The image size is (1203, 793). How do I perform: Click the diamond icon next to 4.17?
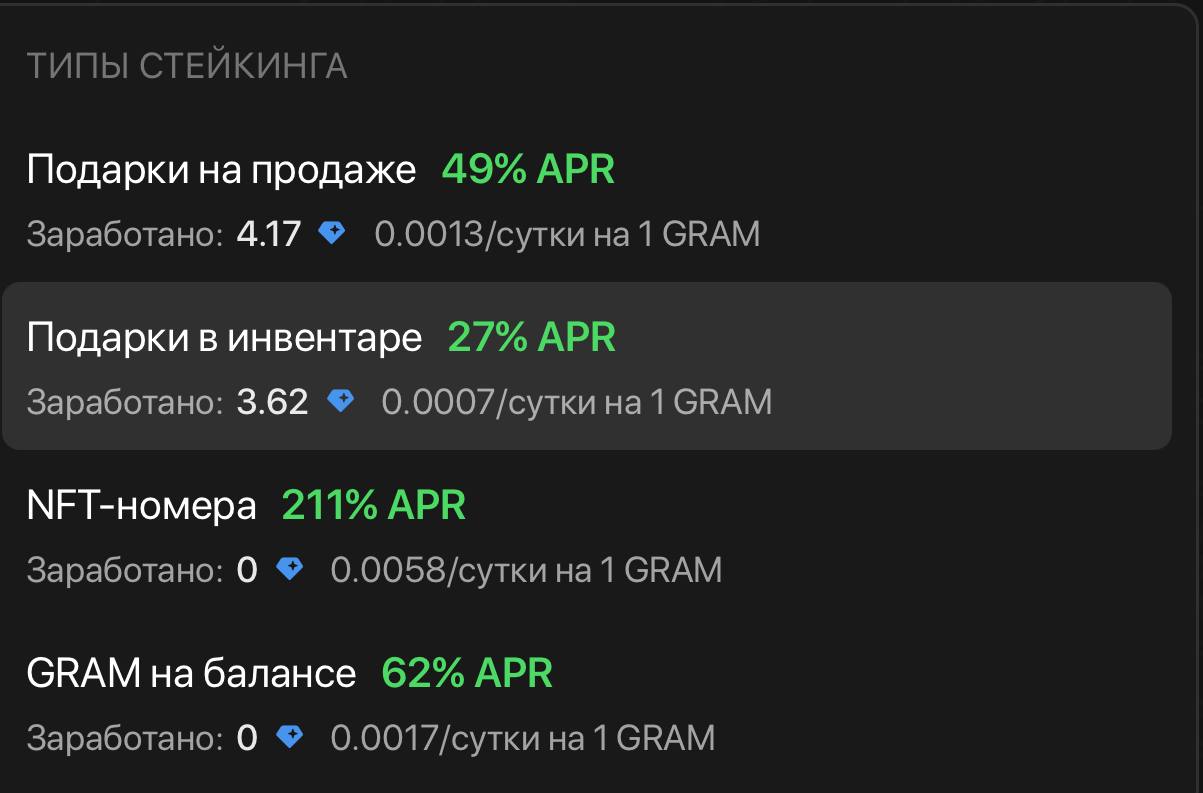click(x=332, y=233)
